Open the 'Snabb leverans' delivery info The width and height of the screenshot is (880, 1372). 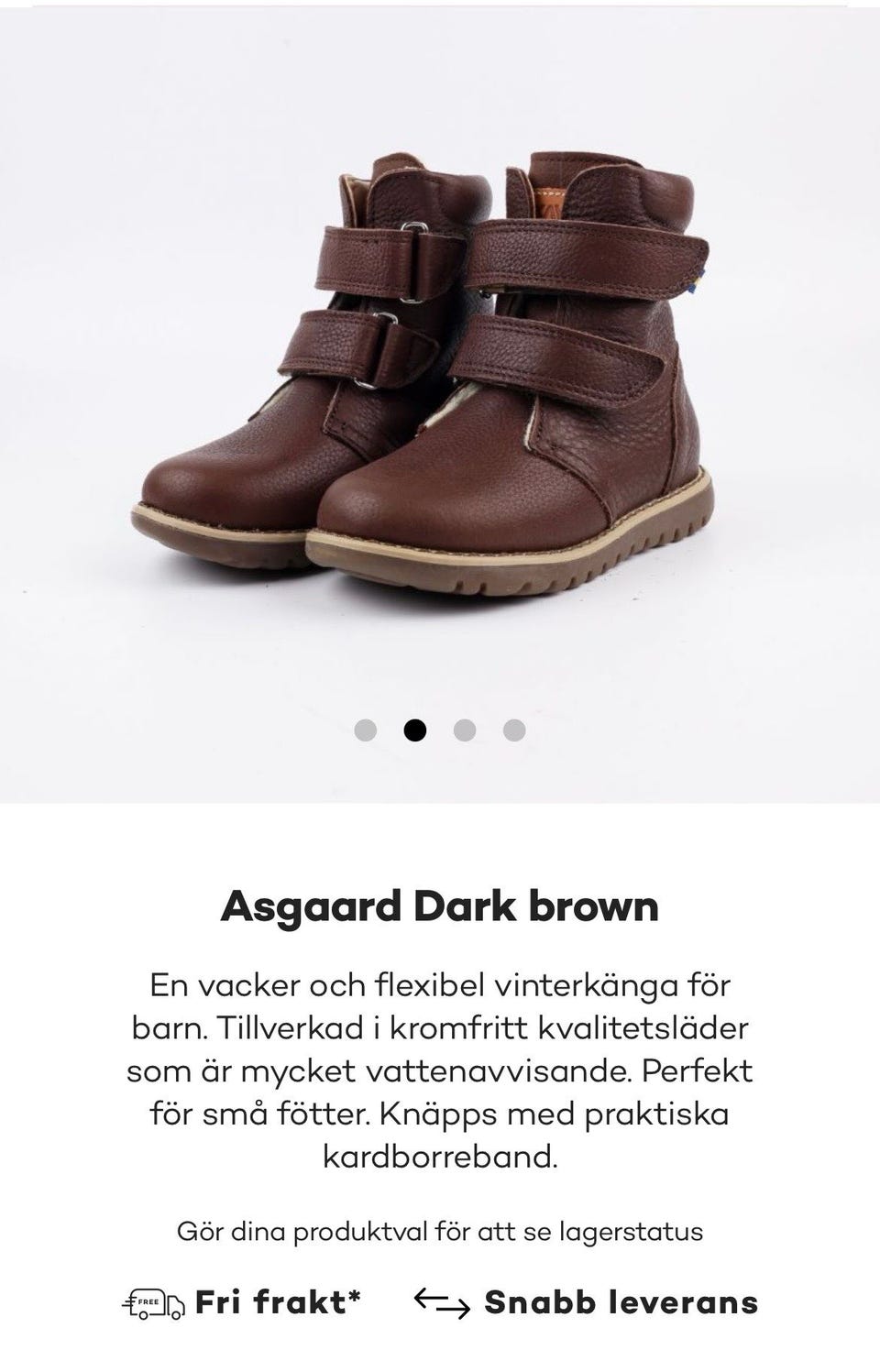click(x=621, y=1302)
